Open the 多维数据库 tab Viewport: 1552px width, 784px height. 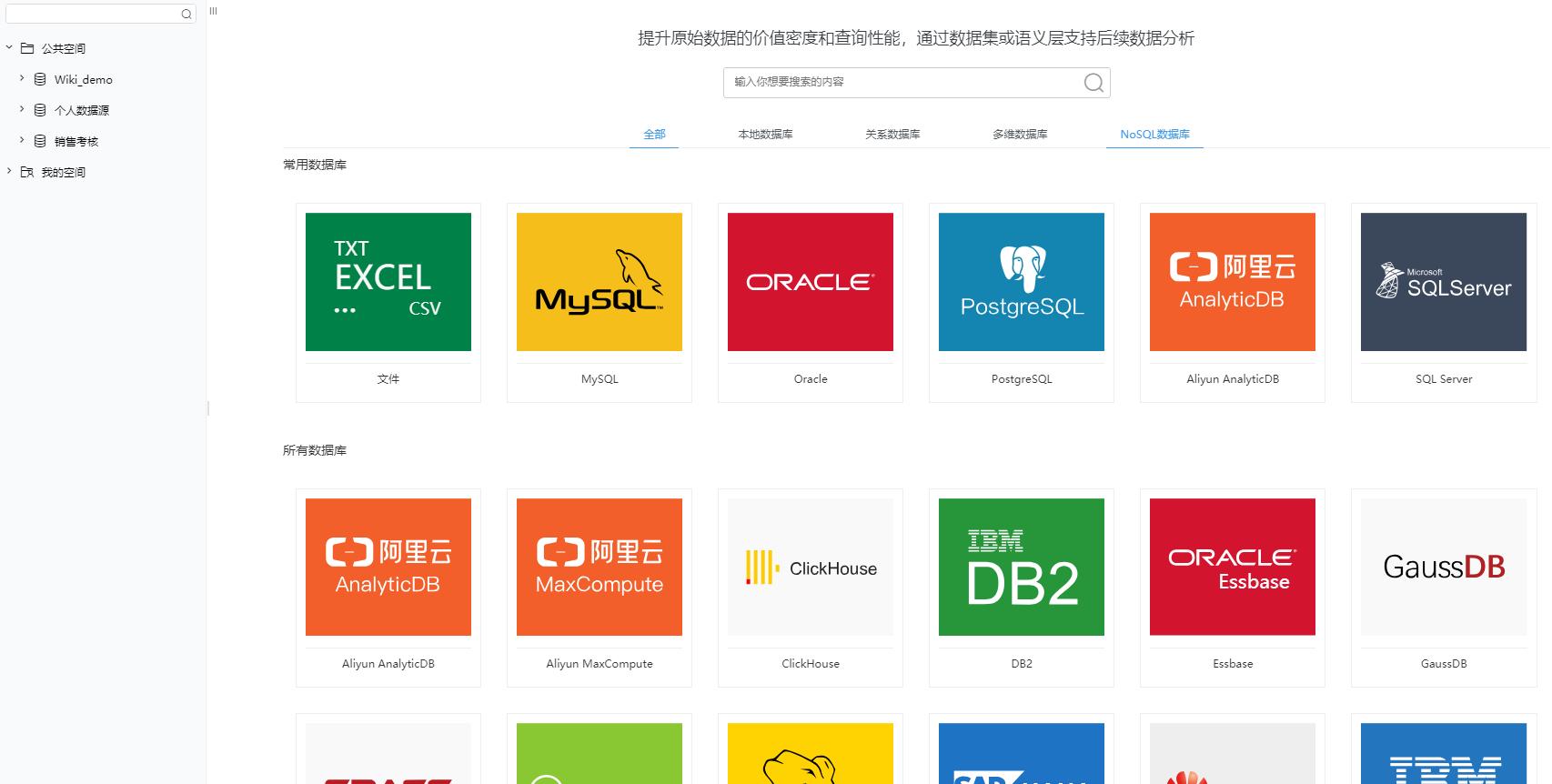coord(1020,134)
